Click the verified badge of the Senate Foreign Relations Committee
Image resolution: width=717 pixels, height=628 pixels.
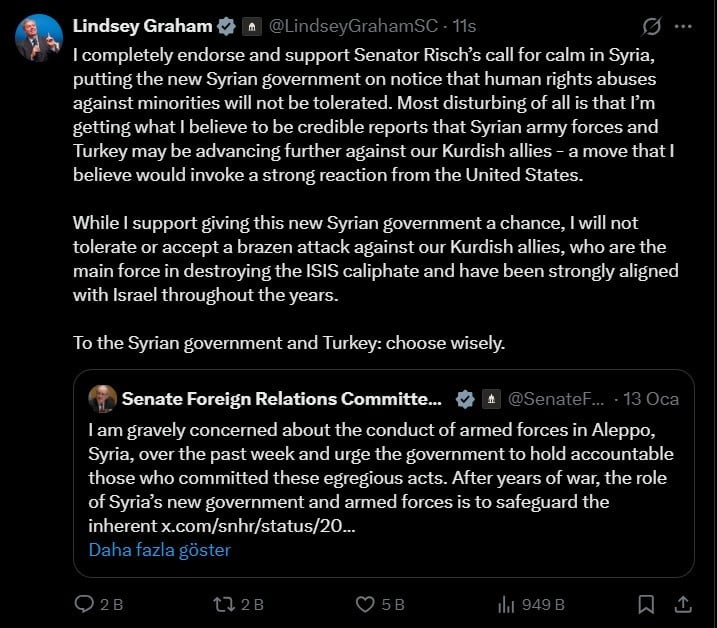465,399
